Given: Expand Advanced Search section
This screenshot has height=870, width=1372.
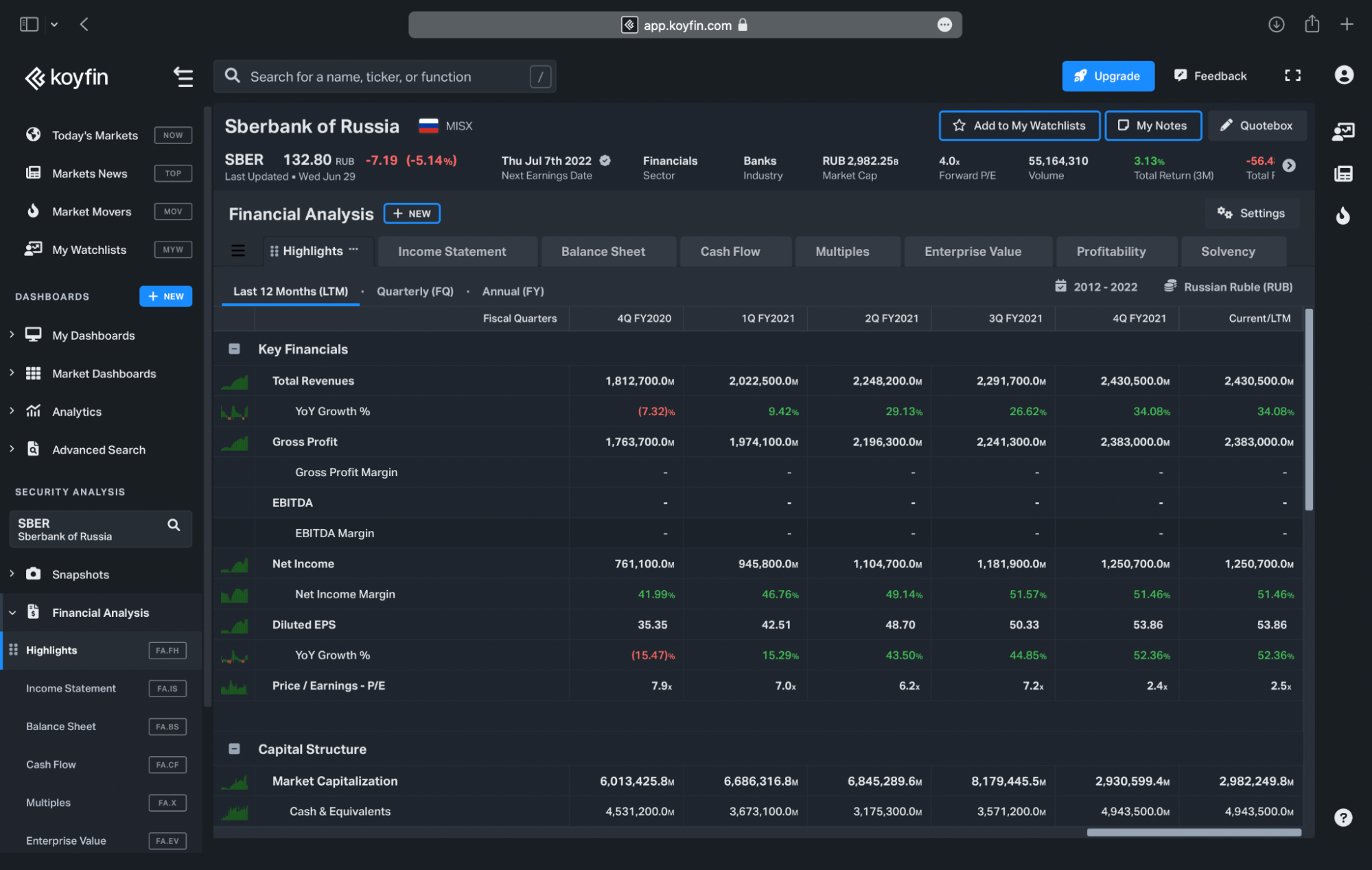Looking at the screenshot, I should [x=12, y=449].
